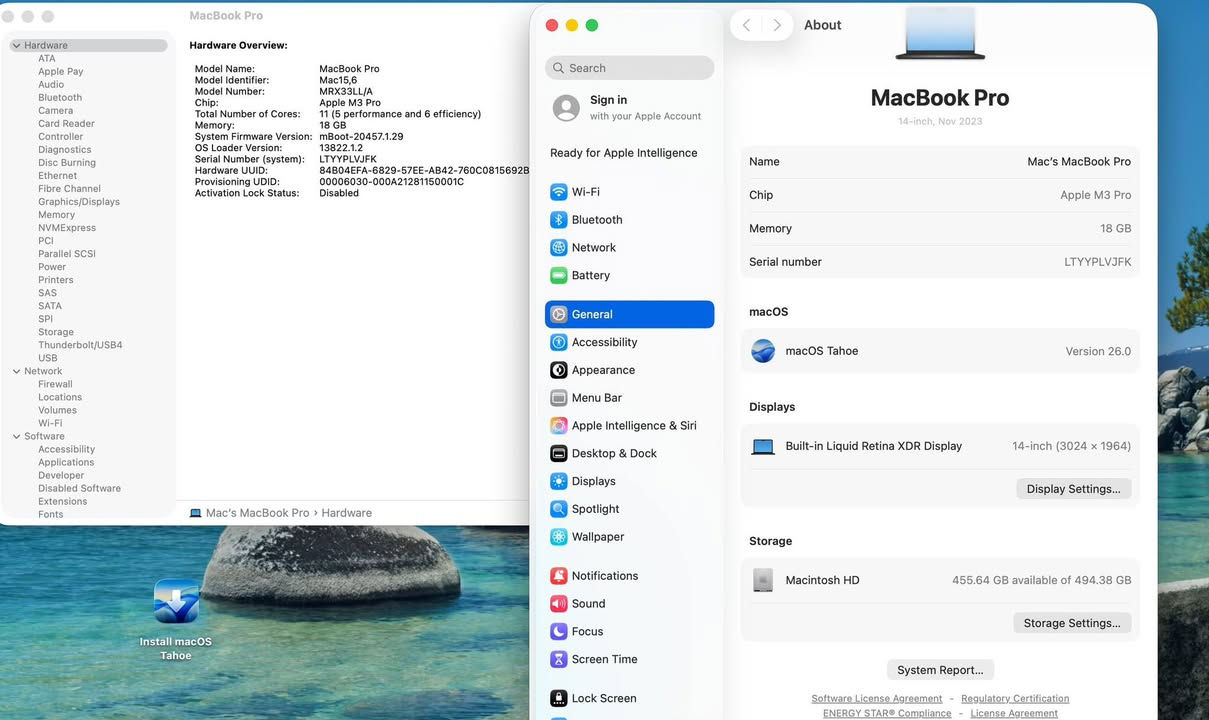Collapse the Network group in System Information sidebar
The image size is (1209, 720).
[x=16, y=371]
